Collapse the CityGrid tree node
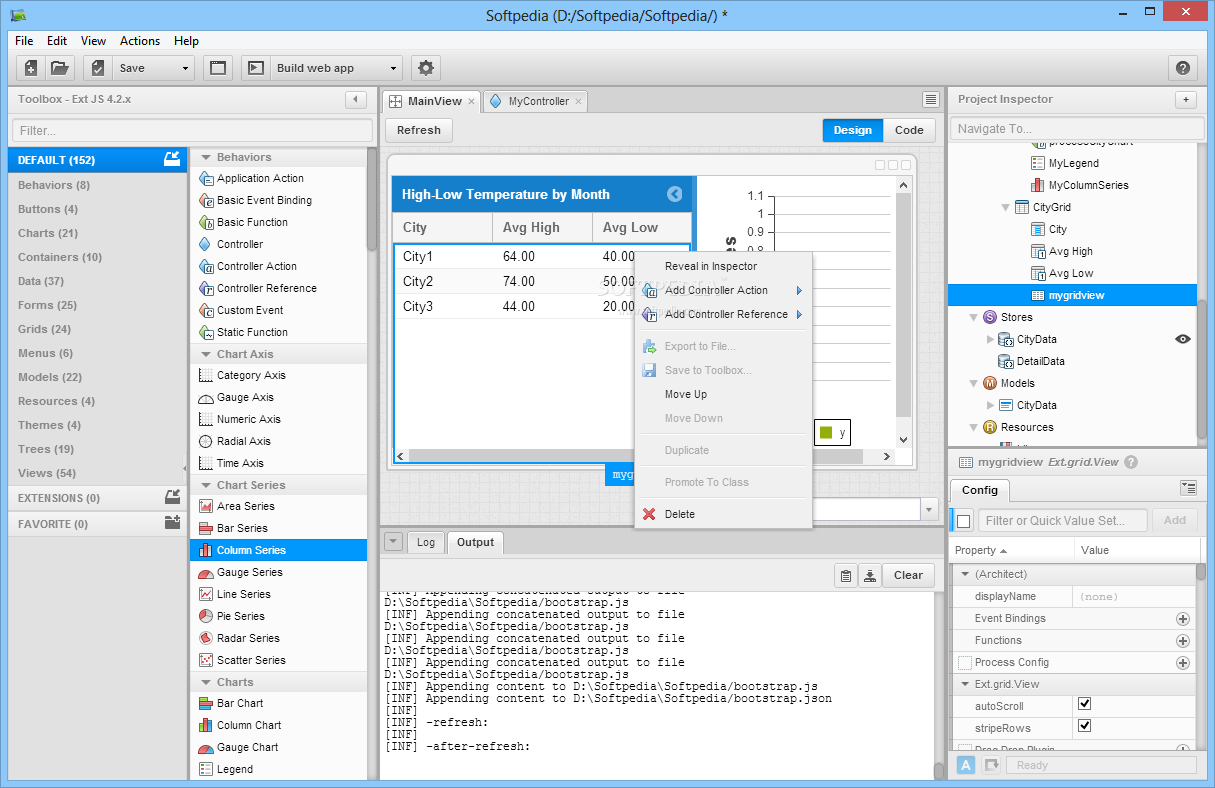 coord(1005,207)
